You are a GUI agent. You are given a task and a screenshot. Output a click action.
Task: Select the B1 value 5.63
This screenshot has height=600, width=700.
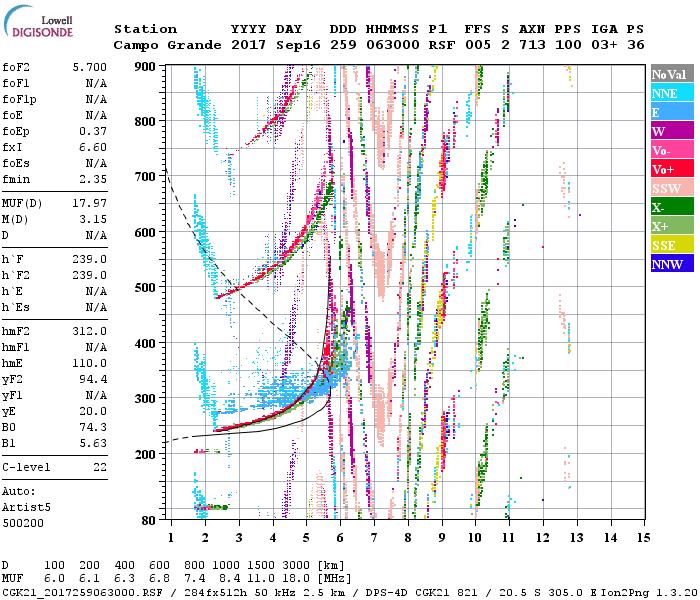coord(93,443)
